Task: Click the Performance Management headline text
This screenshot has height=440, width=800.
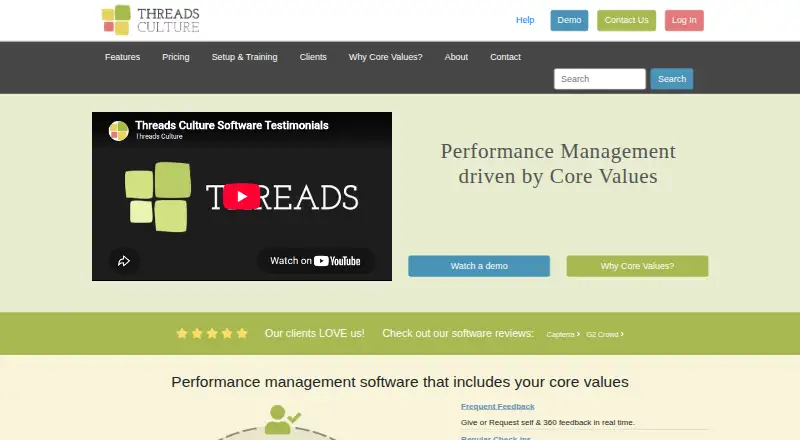Action: pos(558,163)
